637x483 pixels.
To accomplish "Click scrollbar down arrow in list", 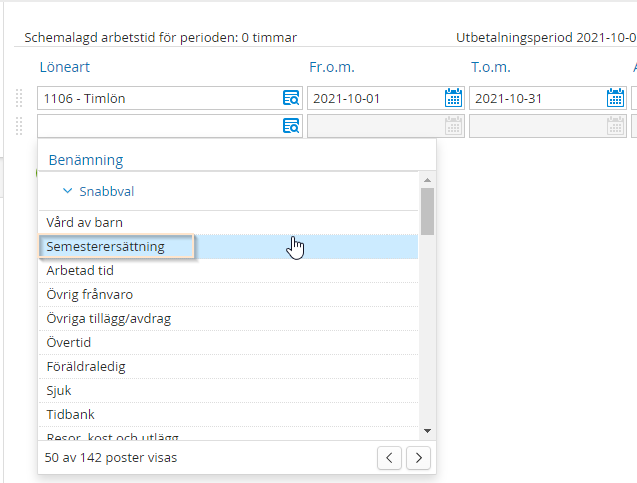I will coord(427,430).
